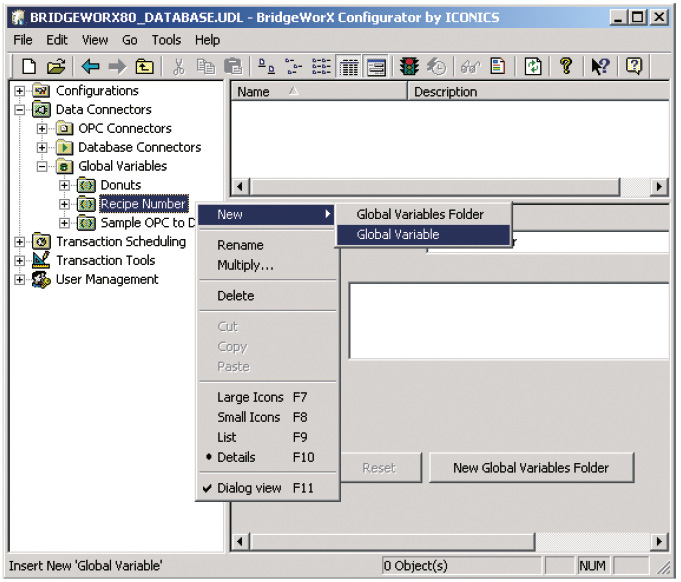Viewport: 681px width, 582px height.
Task: Expand the Transaction Scheduling node
Action: [x=19, y=242]
